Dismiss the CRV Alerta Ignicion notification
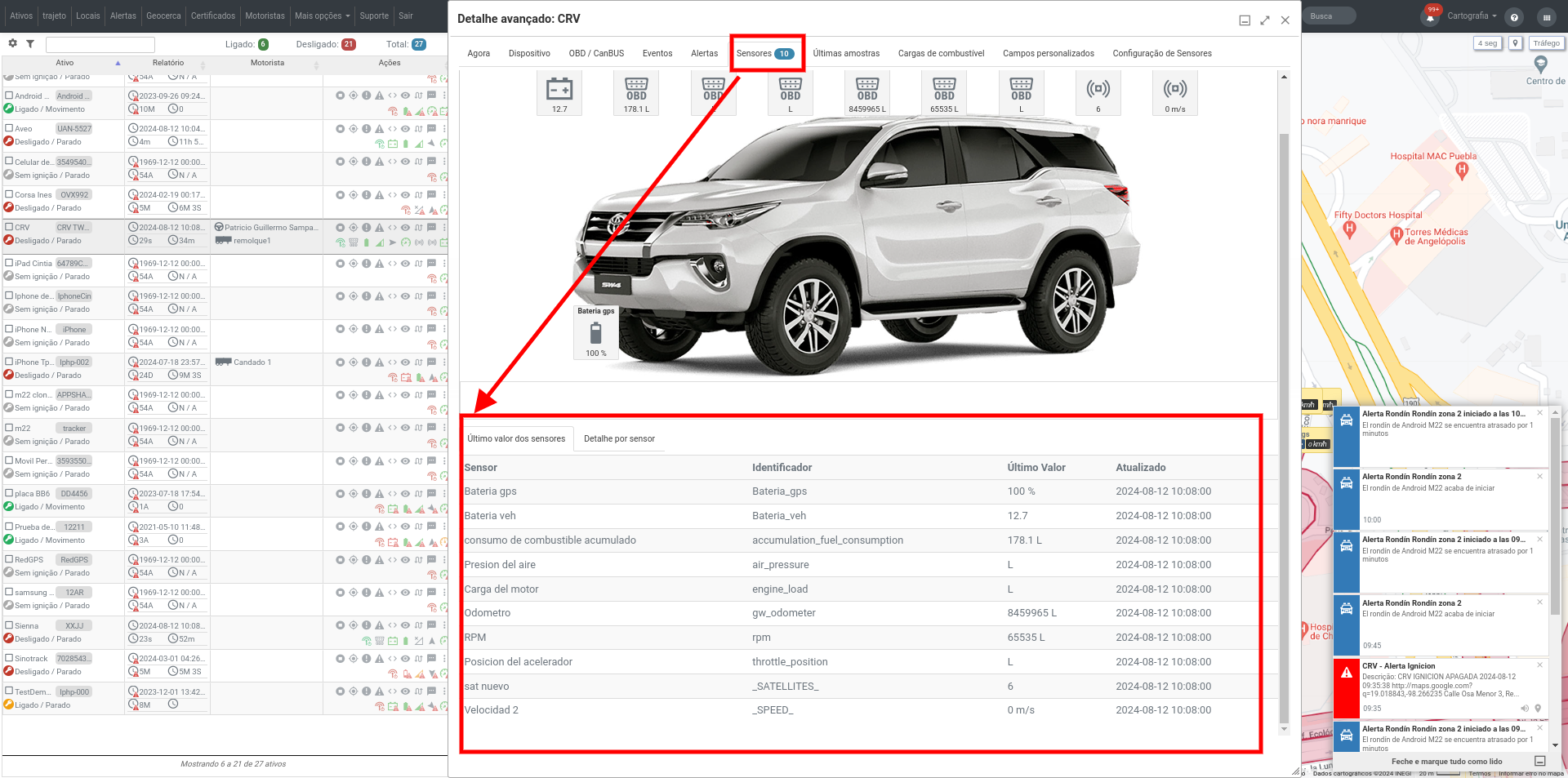This screenshot has width=1568, height=778. [1539, 665]
